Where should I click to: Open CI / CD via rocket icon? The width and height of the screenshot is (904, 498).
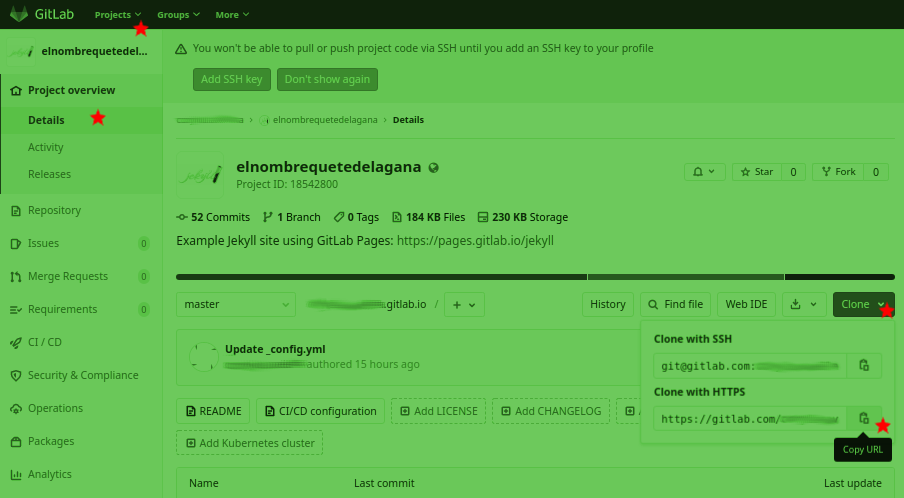pyautogui.click(x=16, y=342)
